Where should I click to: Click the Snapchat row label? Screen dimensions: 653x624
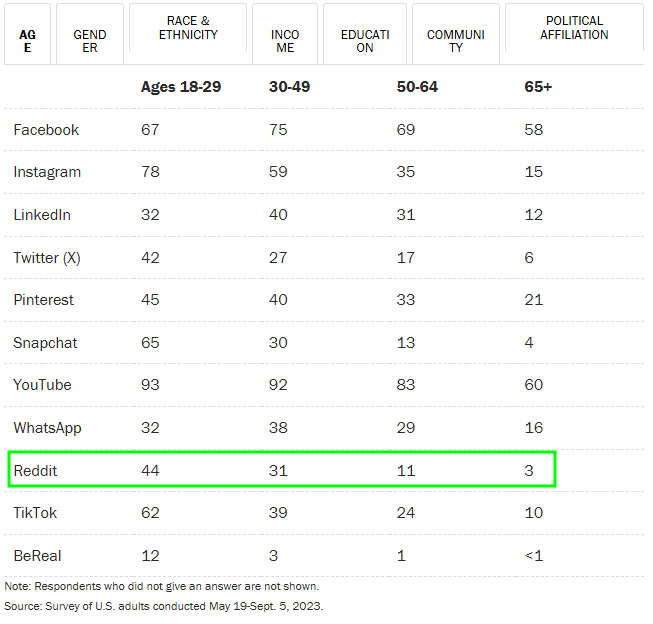[45, 343]
